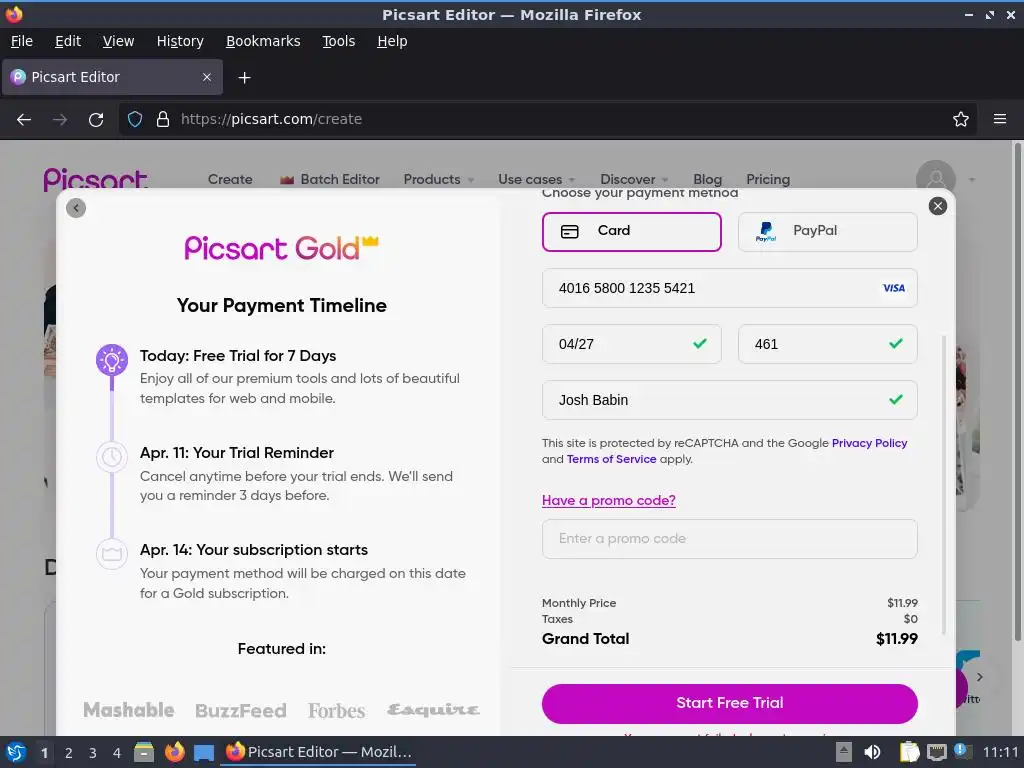1024x768 pixels.
Task: Open Firefox hamburger application menu
Action: [x=999, y=120]
